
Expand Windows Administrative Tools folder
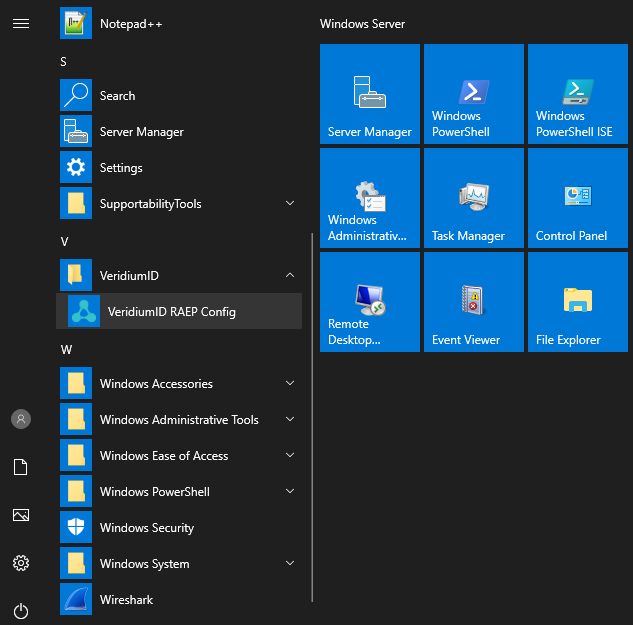tap(290, 420)
